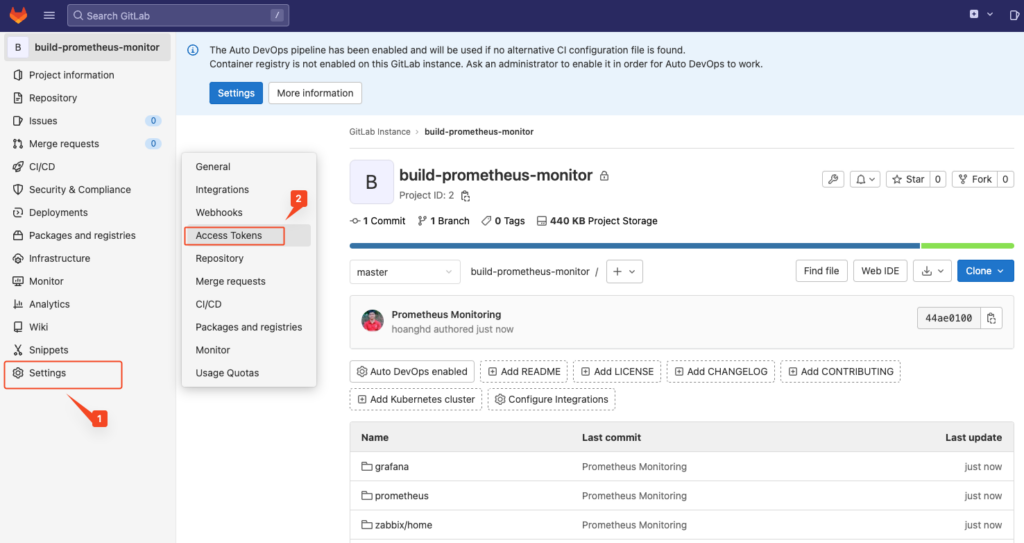Click the grafana folder icon
The image size is (1024, 543).
pos(366,467)
